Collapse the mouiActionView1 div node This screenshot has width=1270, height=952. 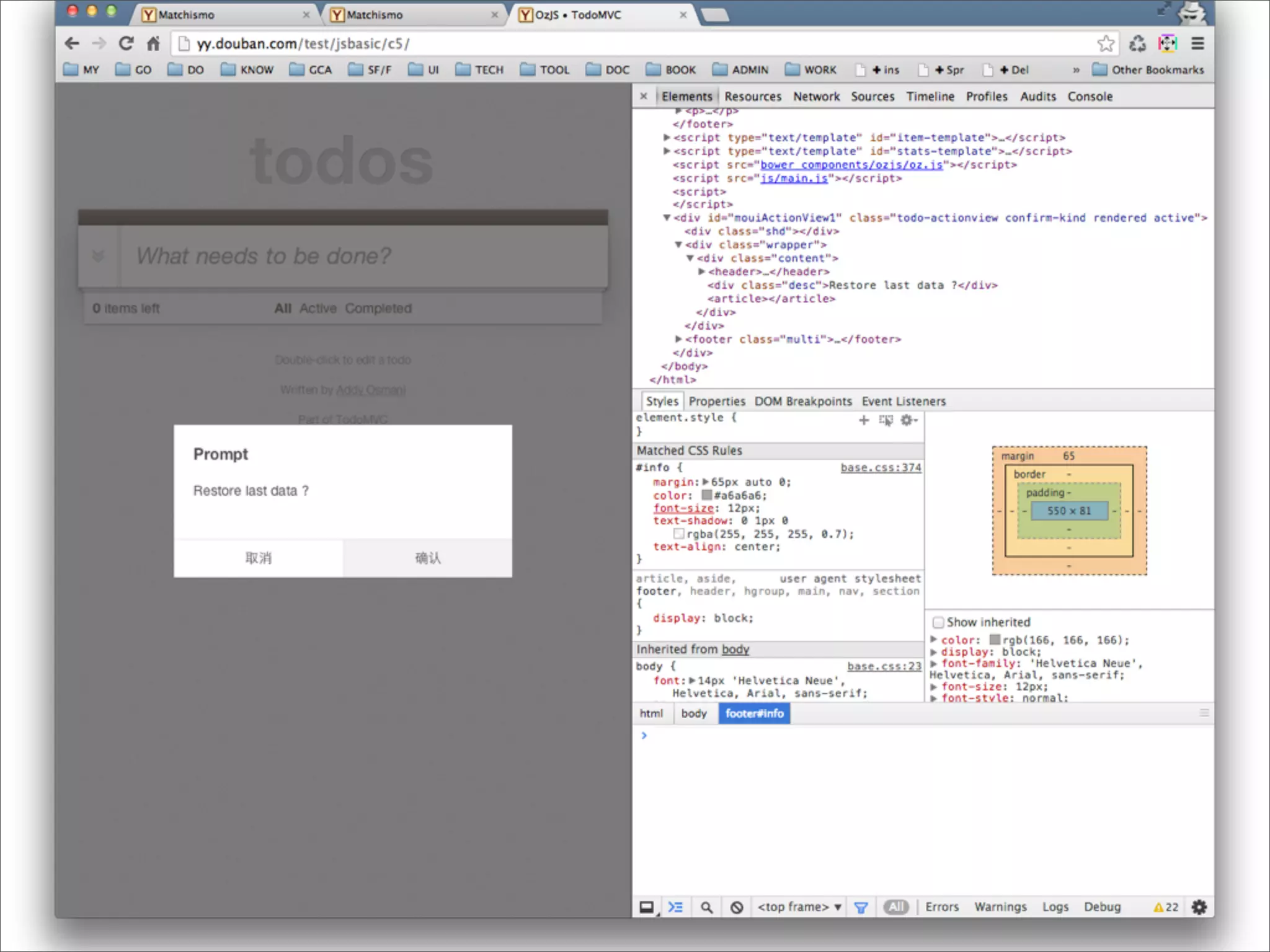click(667, 218)
